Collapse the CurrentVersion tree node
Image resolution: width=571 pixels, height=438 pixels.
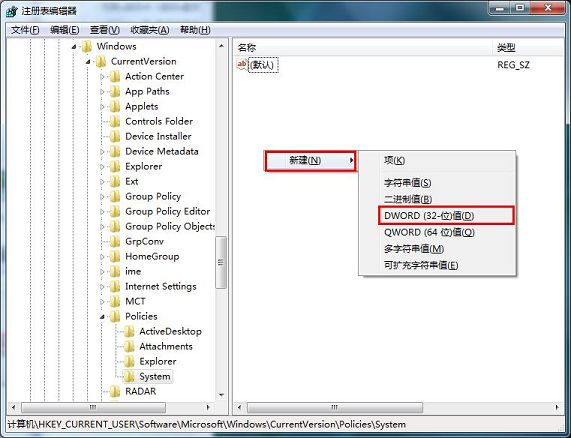pos(88,62)
